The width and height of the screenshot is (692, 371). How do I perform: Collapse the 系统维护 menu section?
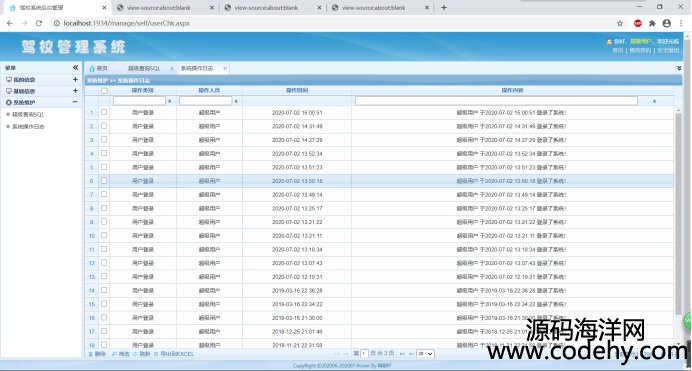click(x=75, y=102)
